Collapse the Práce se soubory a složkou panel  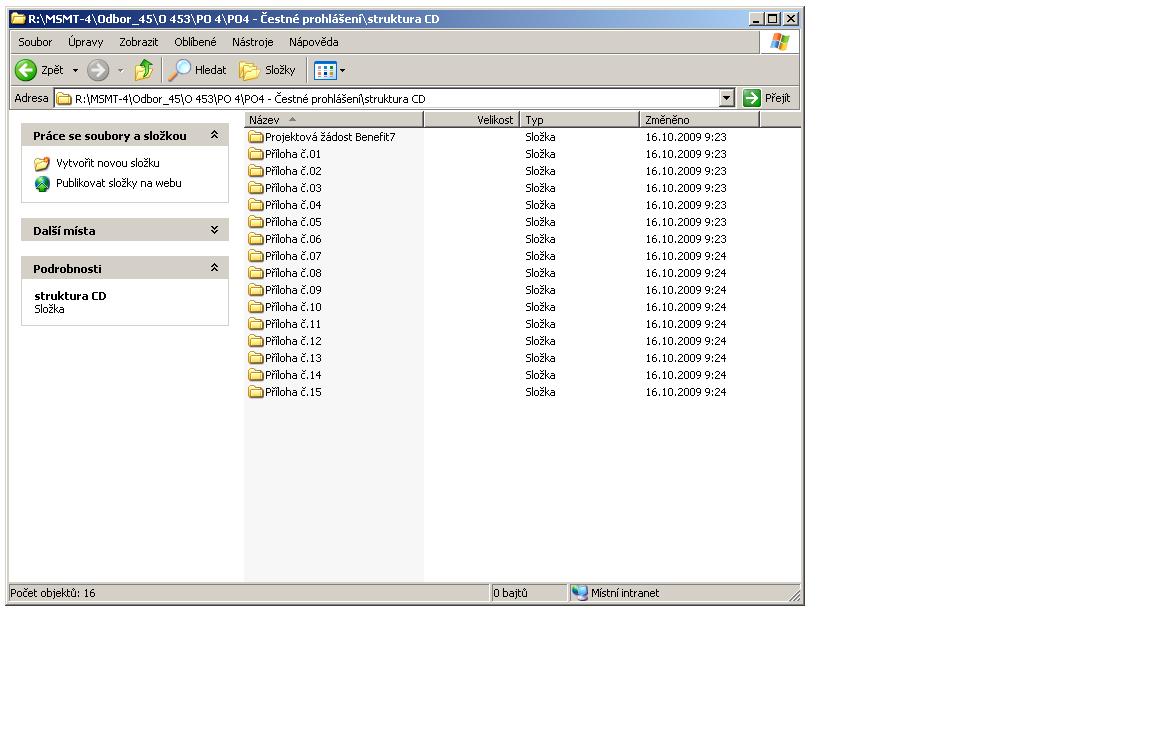[214, 135]
